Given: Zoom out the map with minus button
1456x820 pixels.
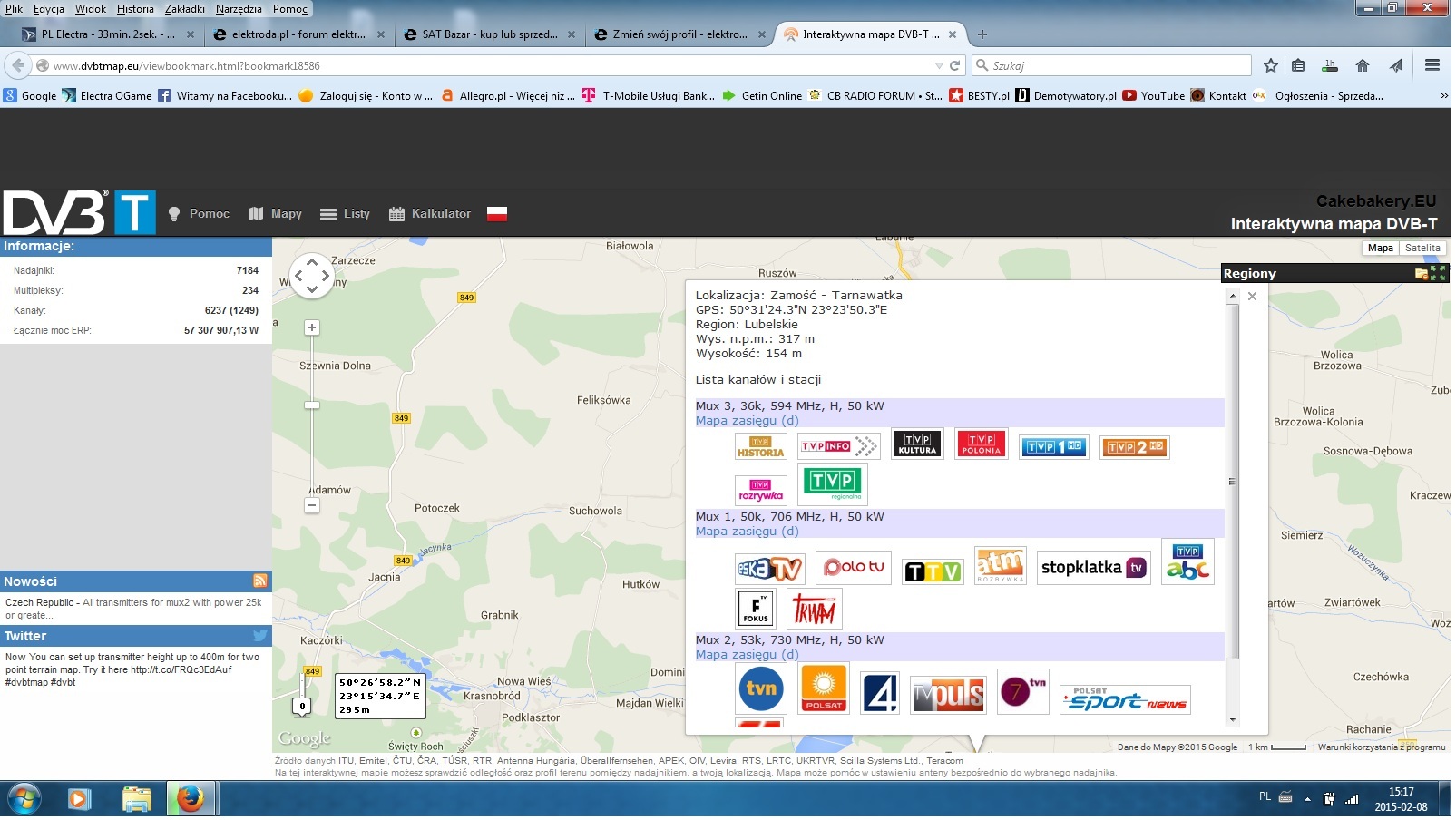Looking at the screenshot, I should [x=312, y=506].
